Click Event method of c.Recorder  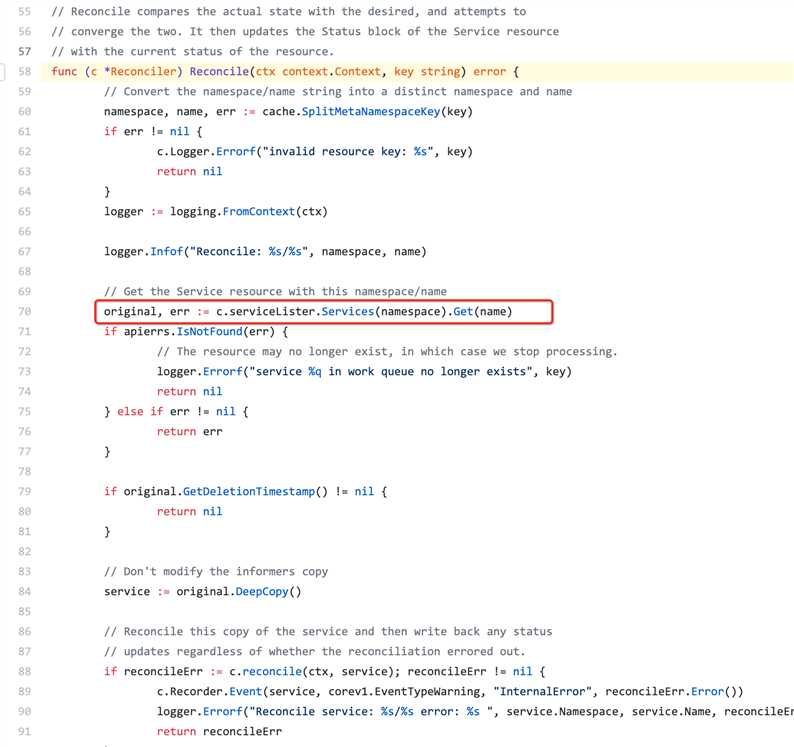[x=246, y=692]
